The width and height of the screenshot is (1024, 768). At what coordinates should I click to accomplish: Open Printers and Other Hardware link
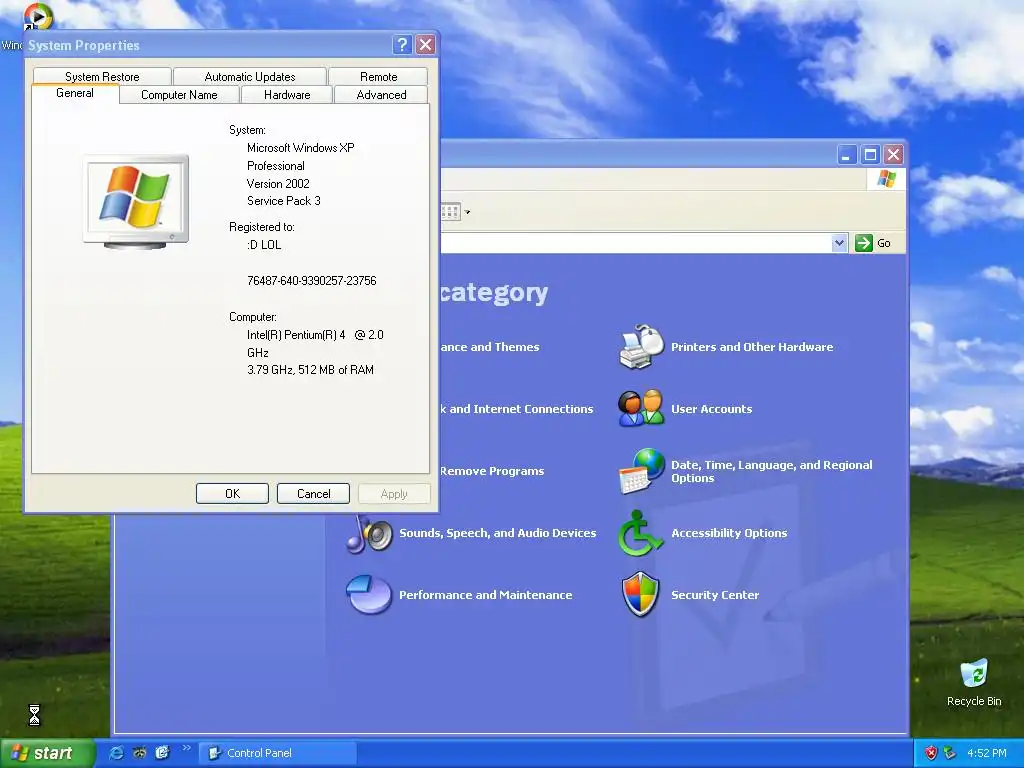tap(752, 347)
